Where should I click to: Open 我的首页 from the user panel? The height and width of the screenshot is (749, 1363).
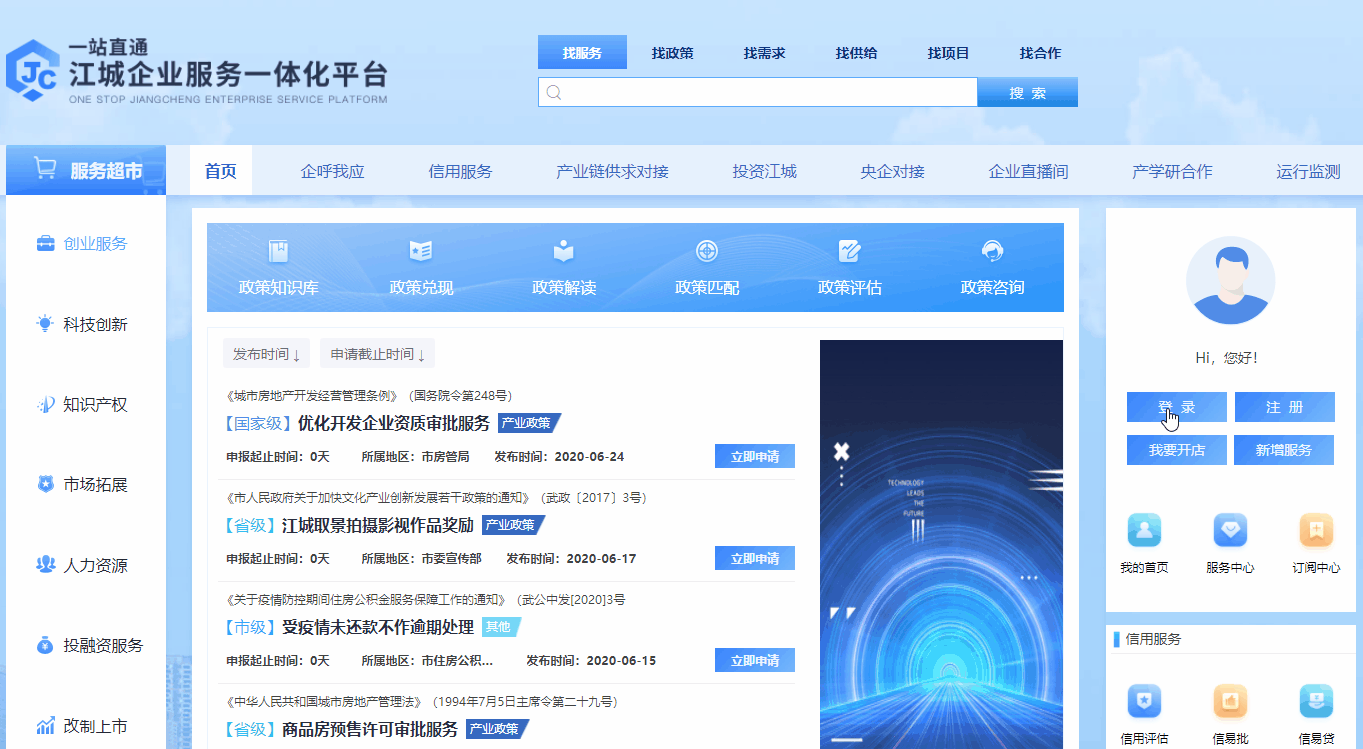click(1143, 543)
